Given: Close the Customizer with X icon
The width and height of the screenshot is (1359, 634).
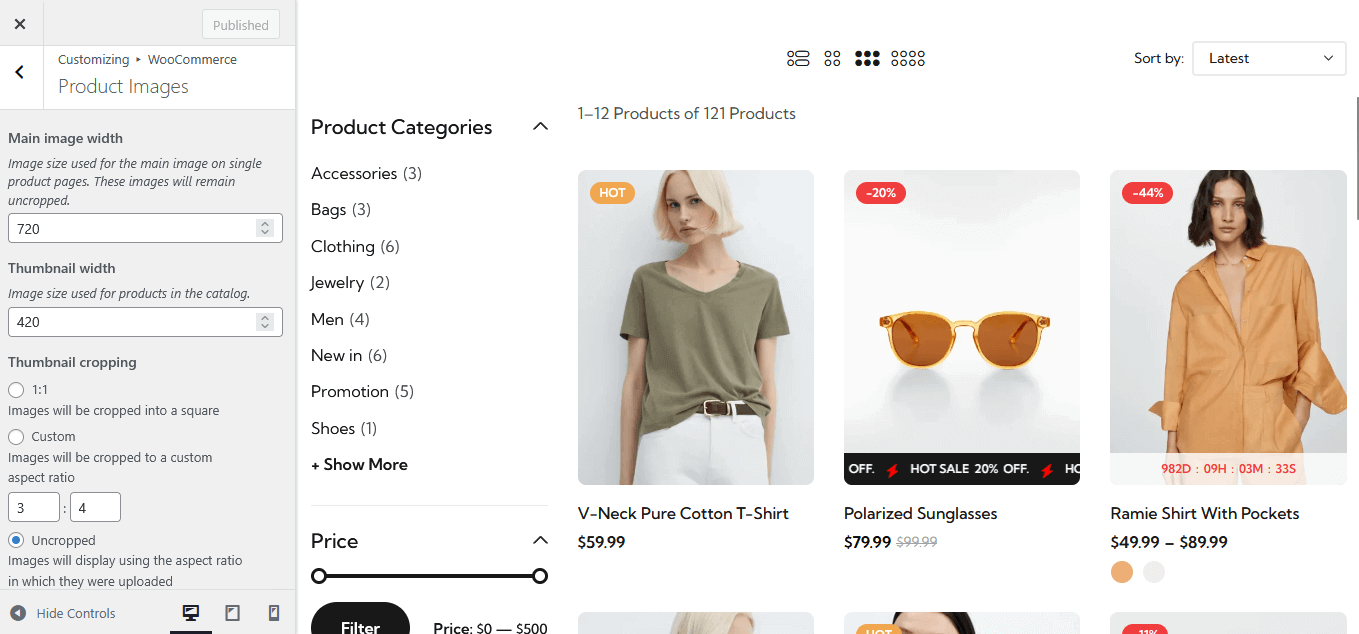Looking at the screenshot, I should tap(20, 24).
